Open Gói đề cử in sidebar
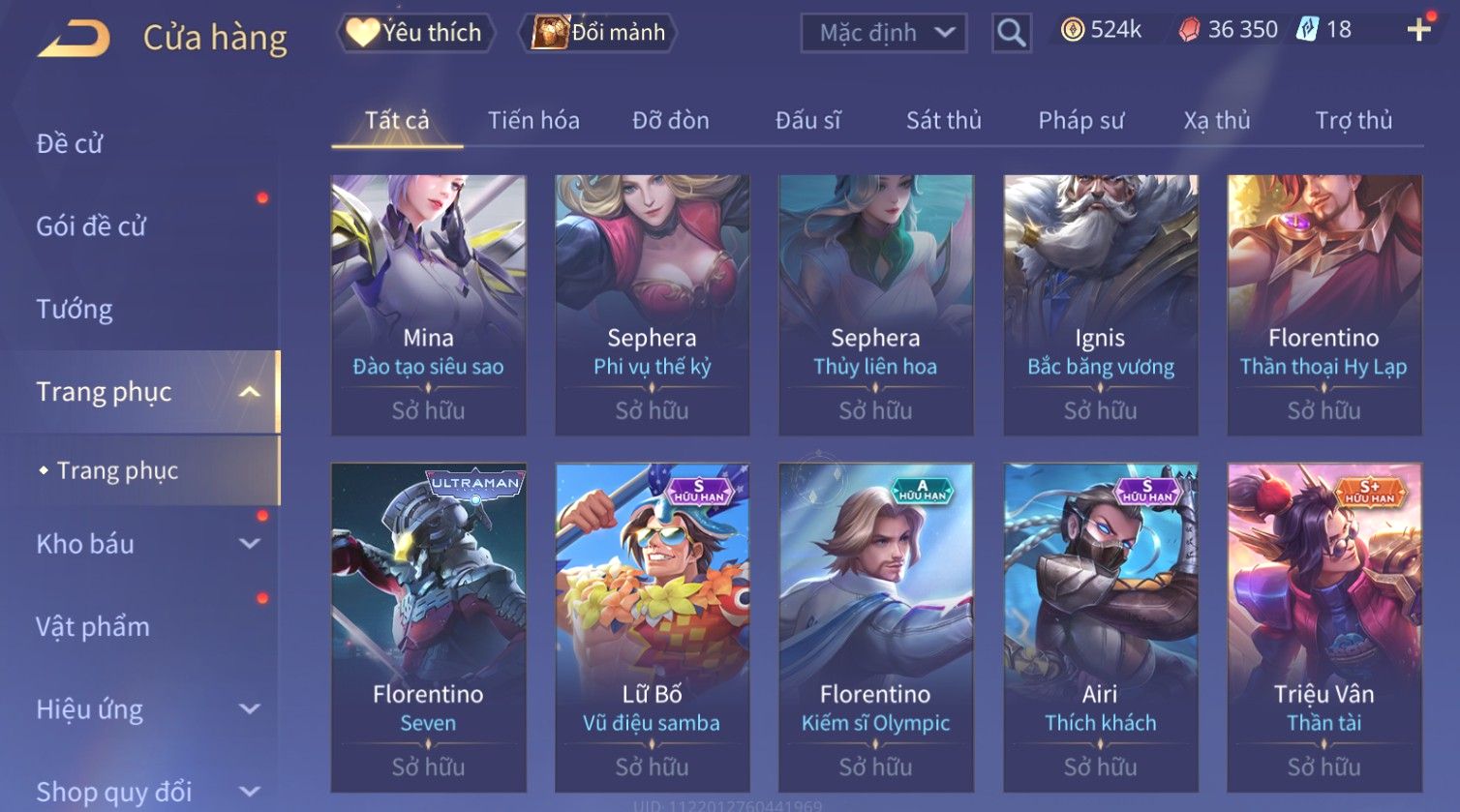Image resolution: width=1460 pixels, height=812 pixels. tap(91, 226)
